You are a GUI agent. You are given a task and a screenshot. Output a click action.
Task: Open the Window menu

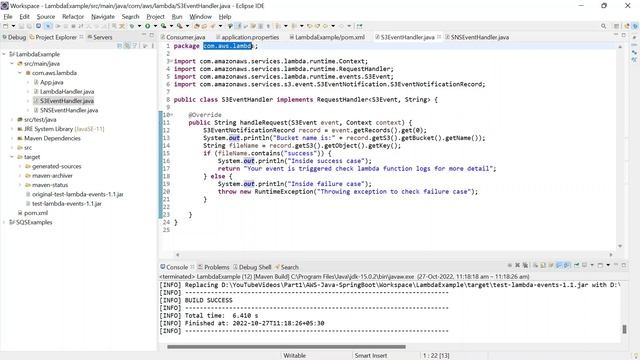(x=200, y=17)
